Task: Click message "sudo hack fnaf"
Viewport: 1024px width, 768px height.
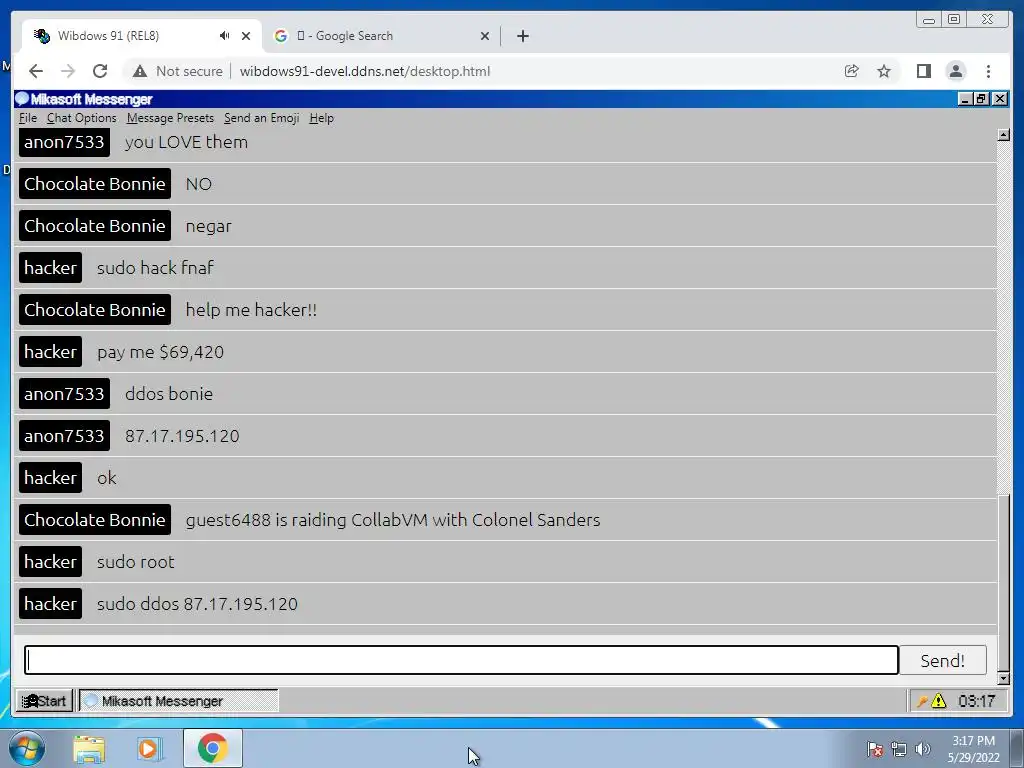Action: (x=155, y=268)
